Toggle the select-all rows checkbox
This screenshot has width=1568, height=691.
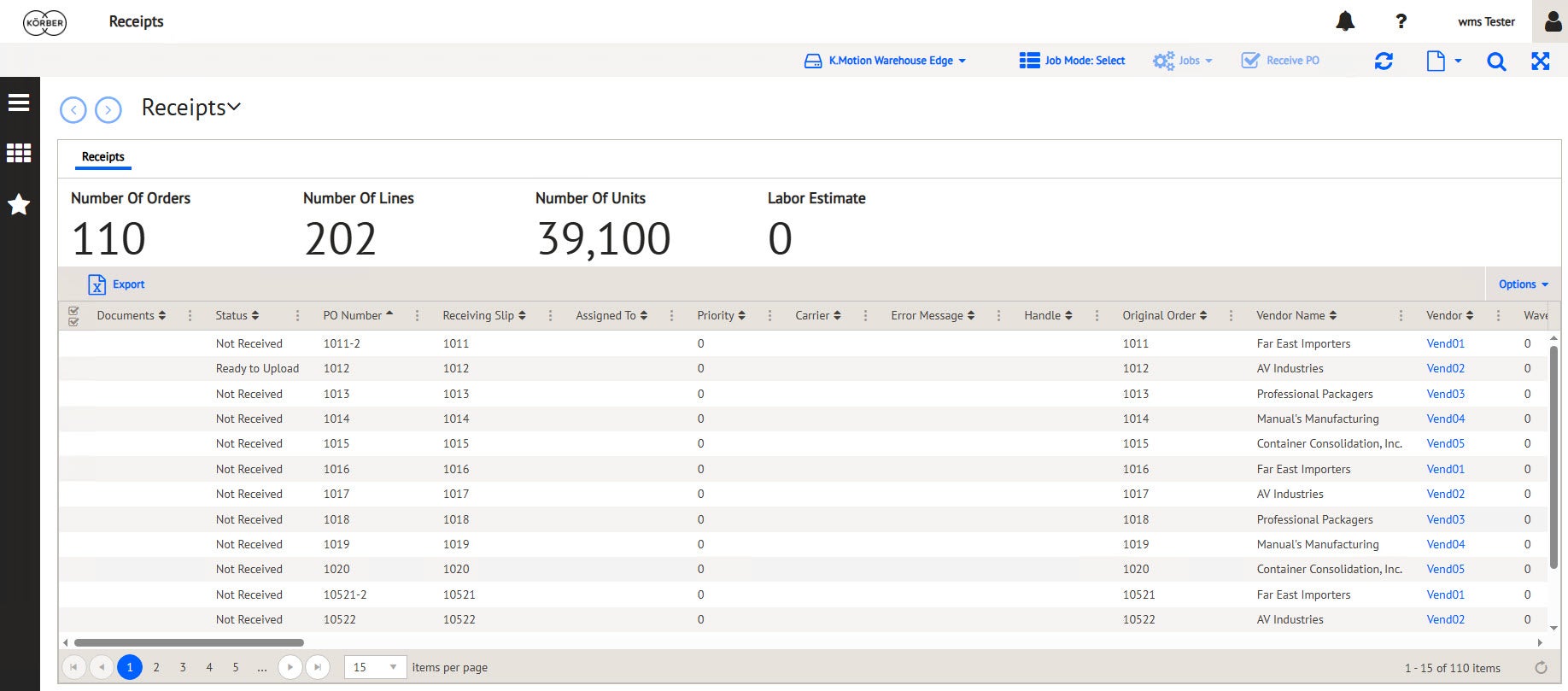[73, 315]
